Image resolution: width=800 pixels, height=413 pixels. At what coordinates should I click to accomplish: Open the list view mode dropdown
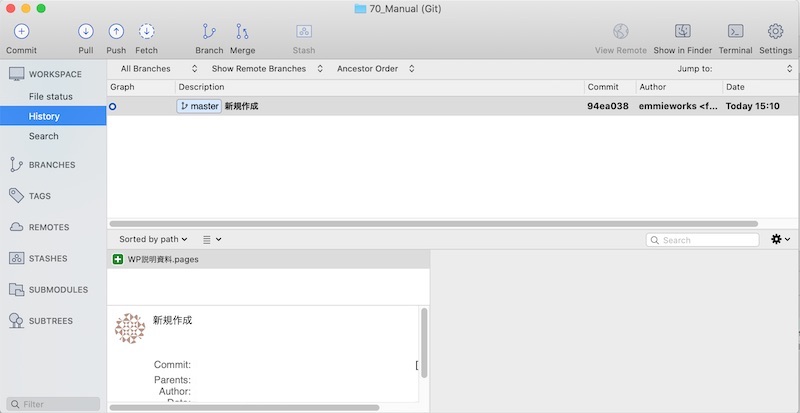[x=212, y=239]
